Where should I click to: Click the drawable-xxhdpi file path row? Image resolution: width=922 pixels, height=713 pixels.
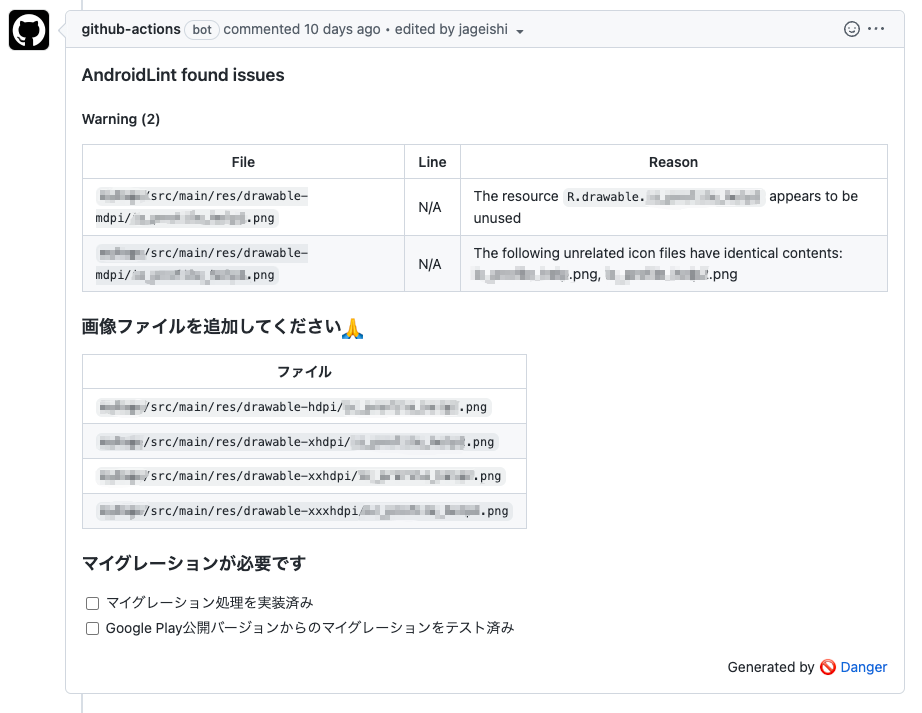[x=300, y=476]
